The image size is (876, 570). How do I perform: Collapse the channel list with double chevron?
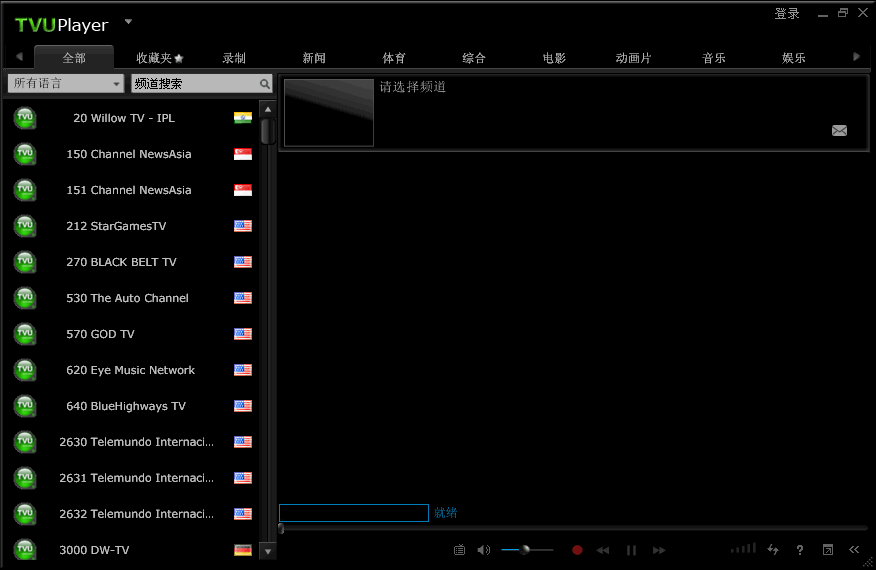coord(854,550)
